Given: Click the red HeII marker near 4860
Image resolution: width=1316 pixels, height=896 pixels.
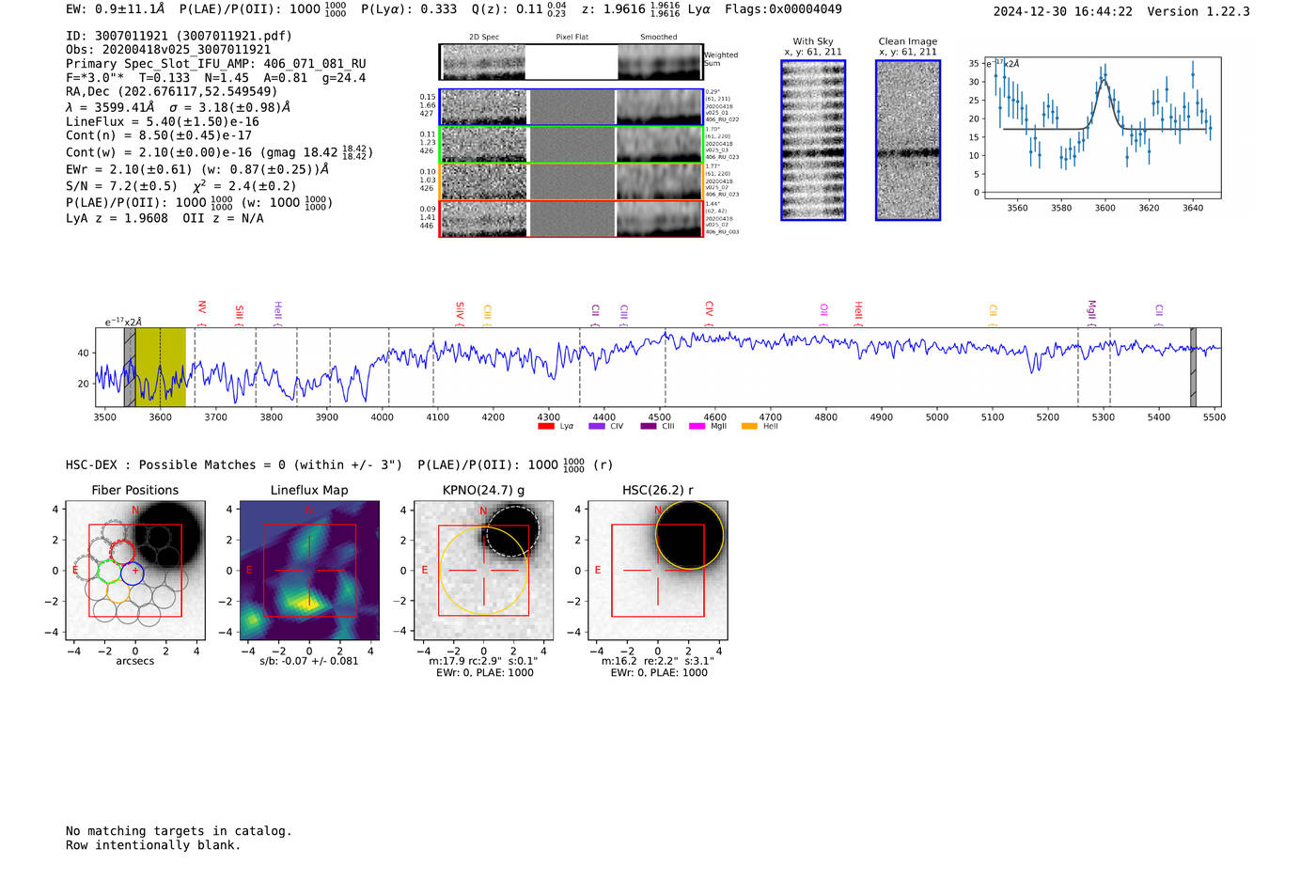Looking at the screenshot, I should pyautogui.click(x=857, y=311).
